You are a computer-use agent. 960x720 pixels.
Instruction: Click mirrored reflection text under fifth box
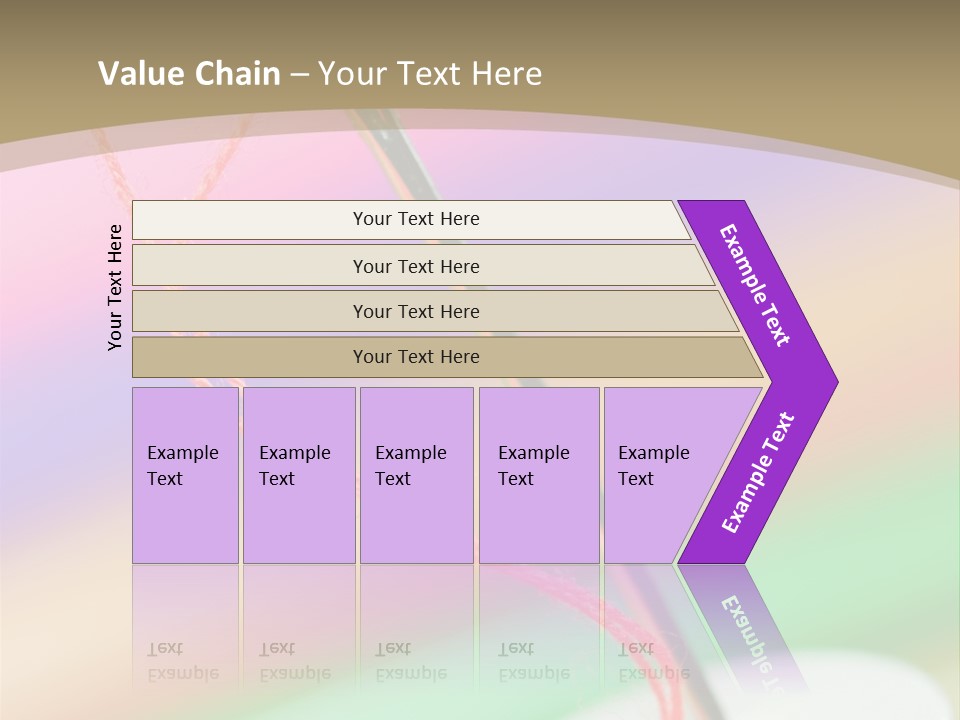(637, 662)
